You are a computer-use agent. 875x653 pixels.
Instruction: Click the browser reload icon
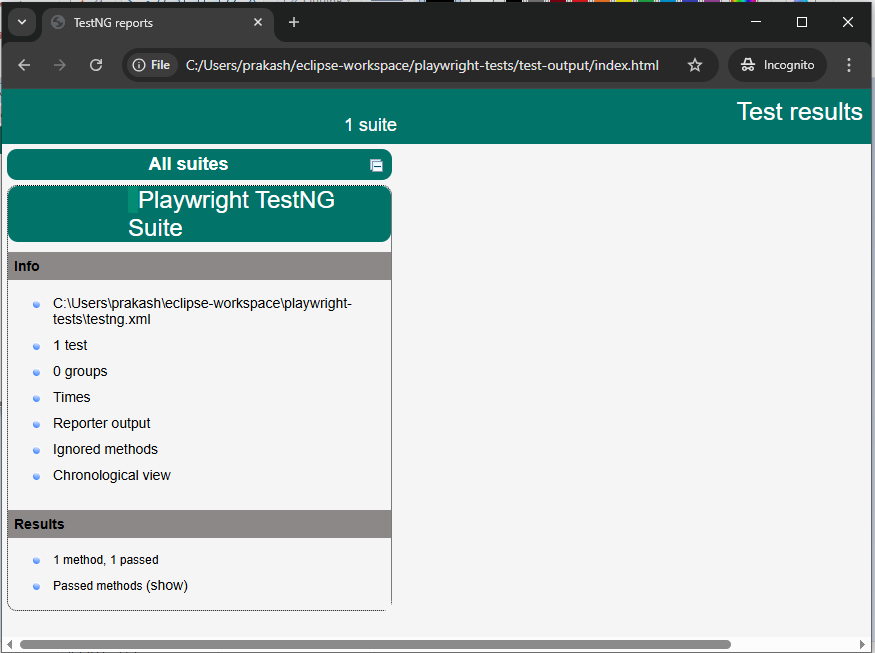[96, 65]
